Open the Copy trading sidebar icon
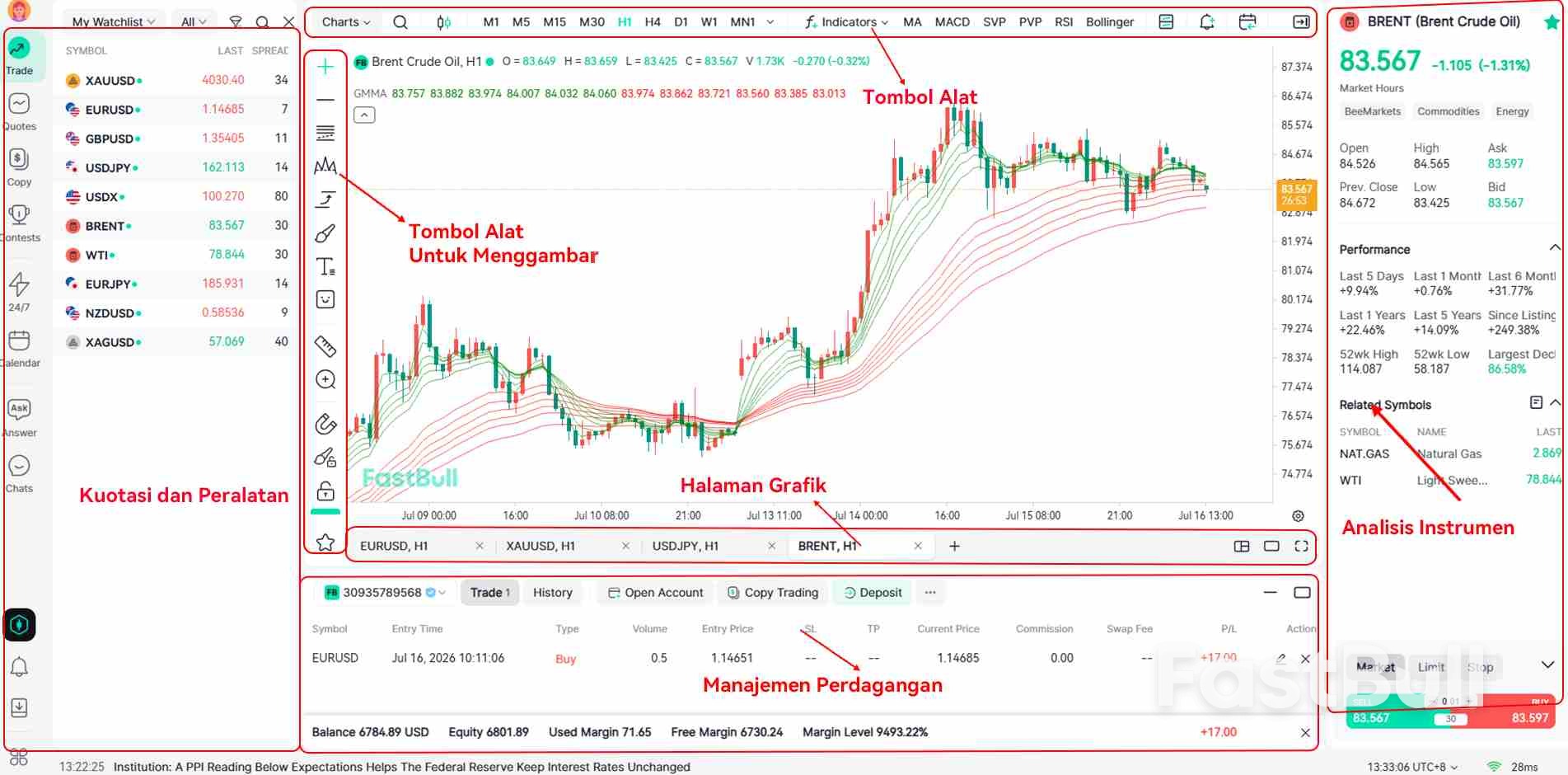This screenshot has width=1568, height=775. click(19, 167)
